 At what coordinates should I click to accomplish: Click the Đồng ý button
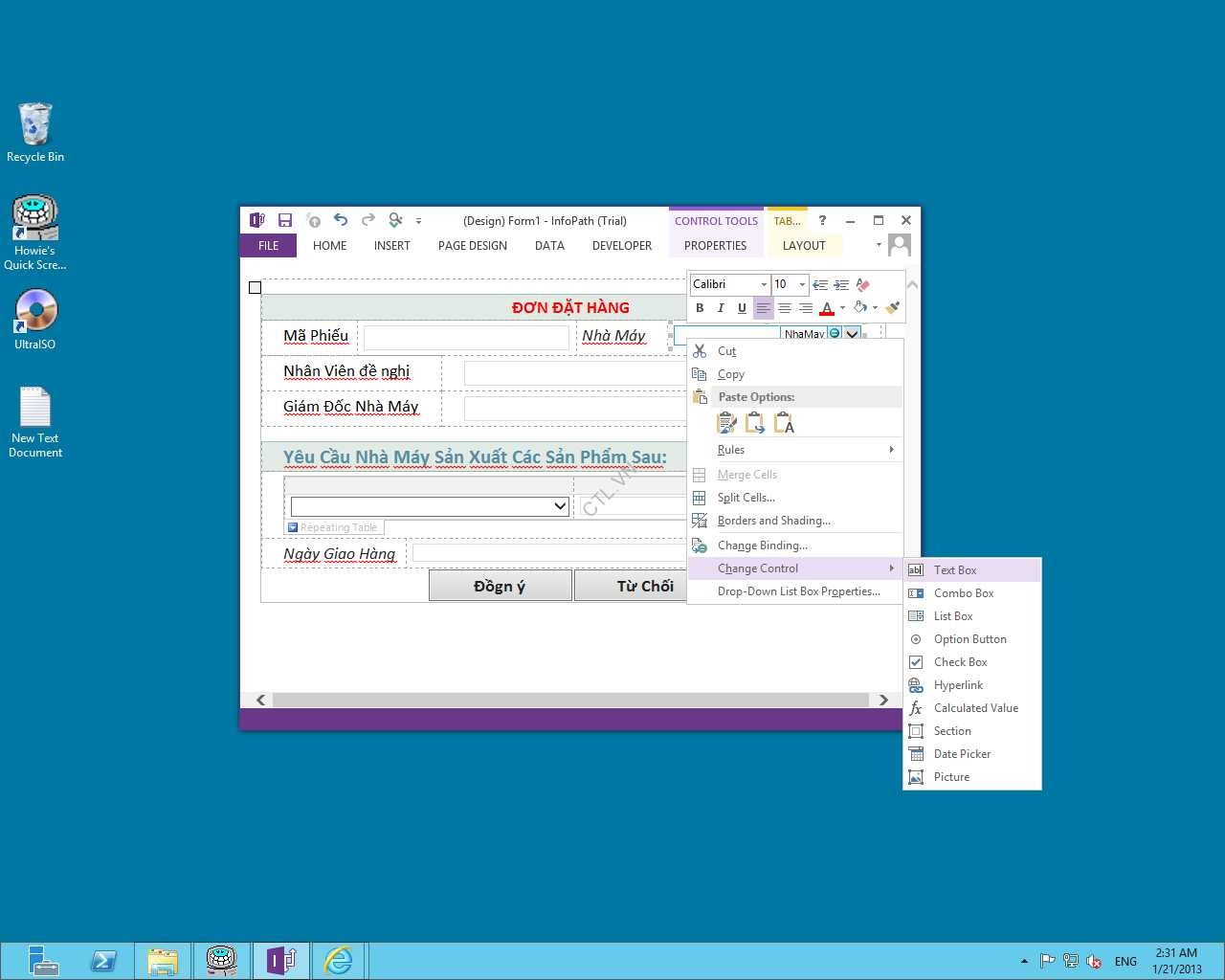500,586
